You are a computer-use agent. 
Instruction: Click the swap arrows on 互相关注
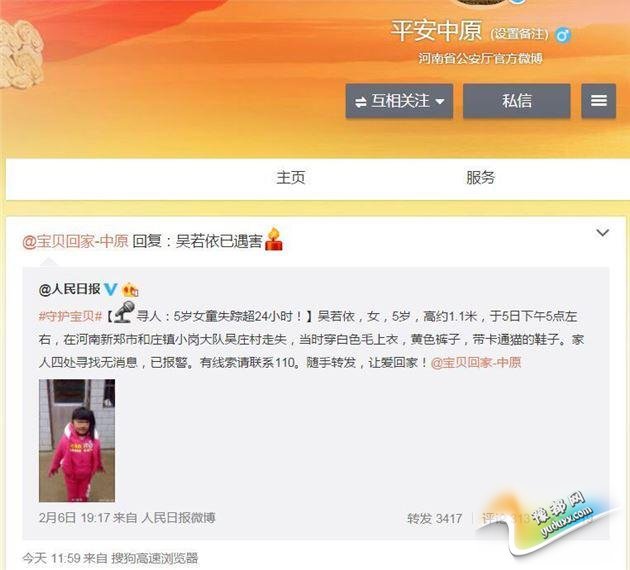pyautogui.click(x=360, y=102)
